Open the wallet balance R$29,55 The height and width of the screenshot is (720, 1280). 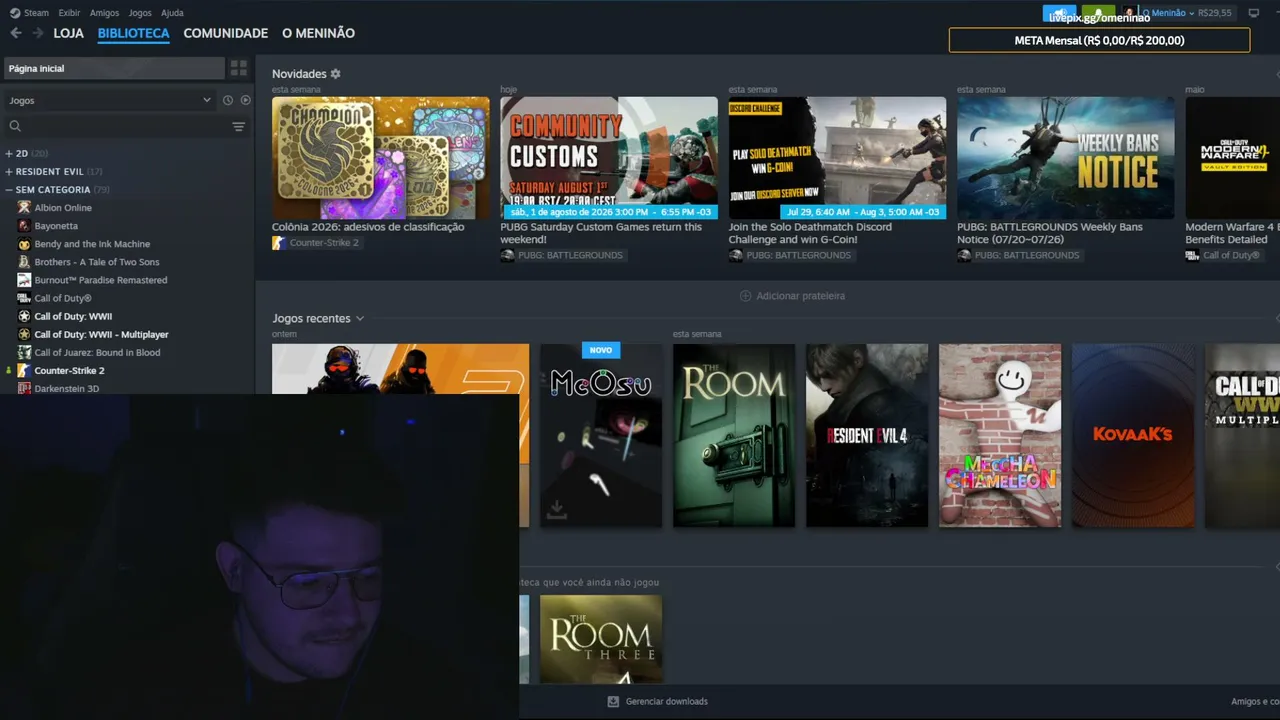[1215, 13]
